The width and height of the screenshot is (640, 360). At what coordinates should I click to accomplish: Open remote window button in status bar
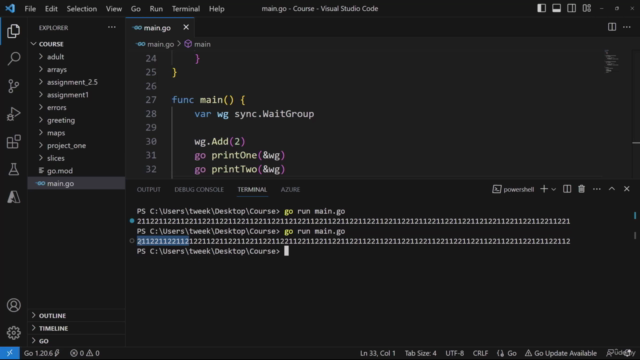10,353
